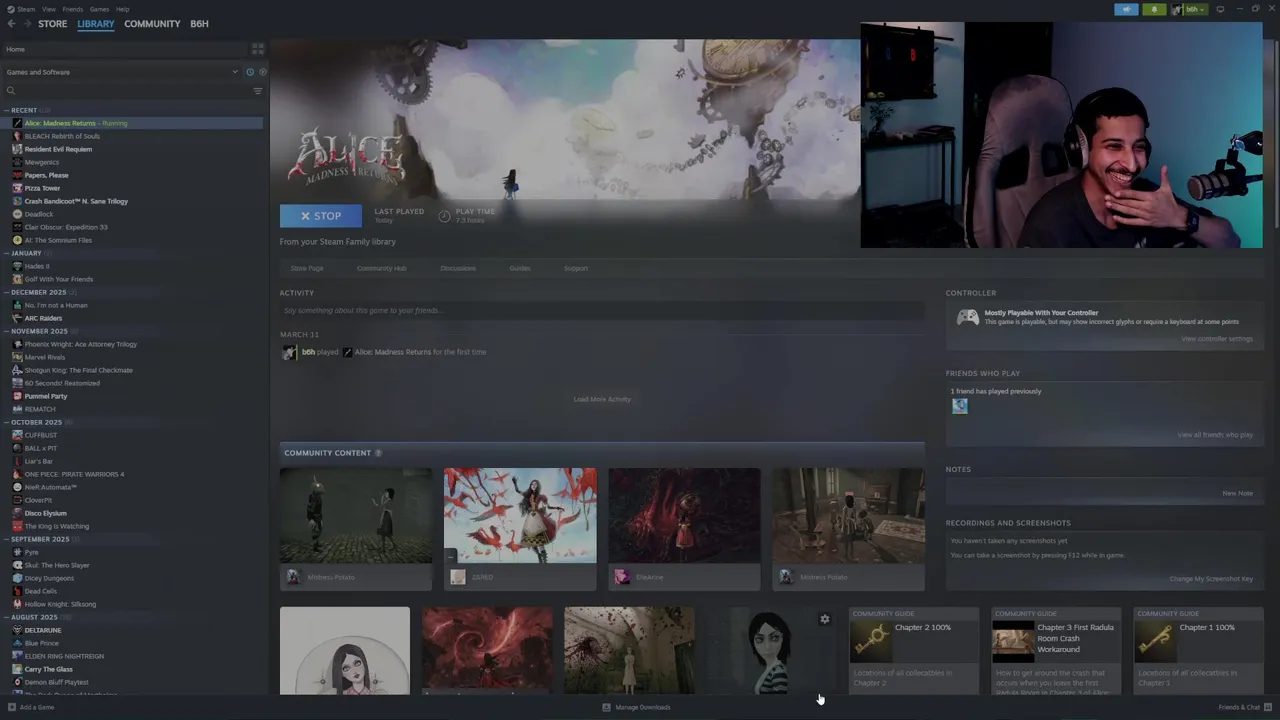Open the Help menu

[123, 9]
